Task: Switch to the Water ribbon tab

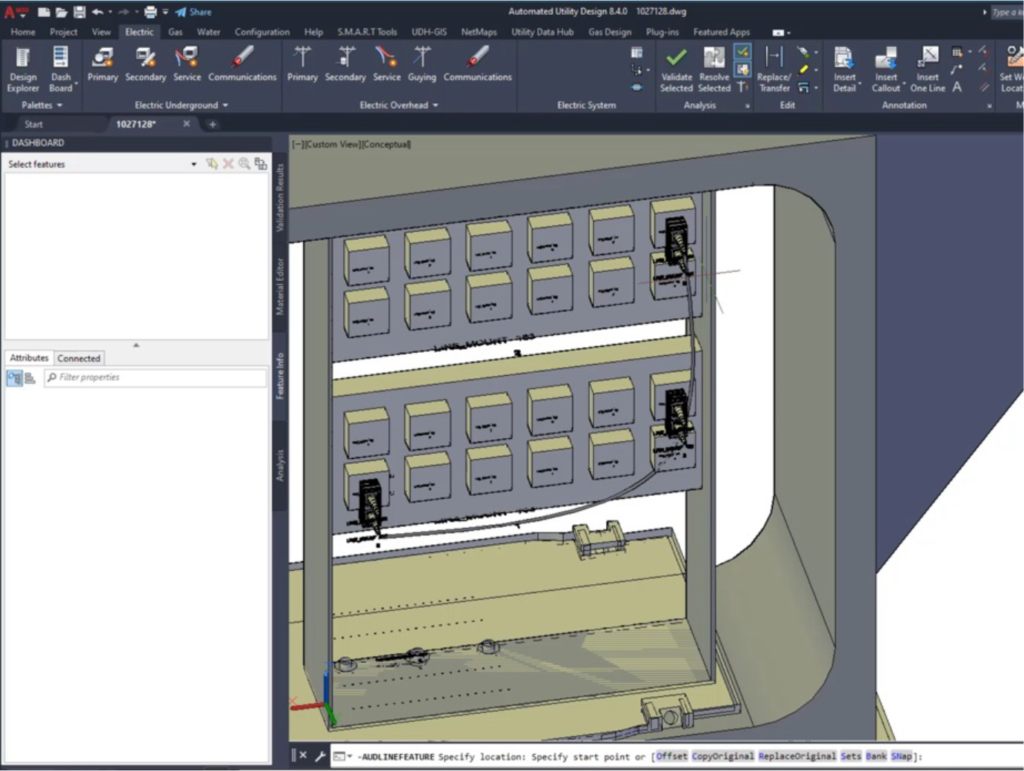Action: (208, 32)
